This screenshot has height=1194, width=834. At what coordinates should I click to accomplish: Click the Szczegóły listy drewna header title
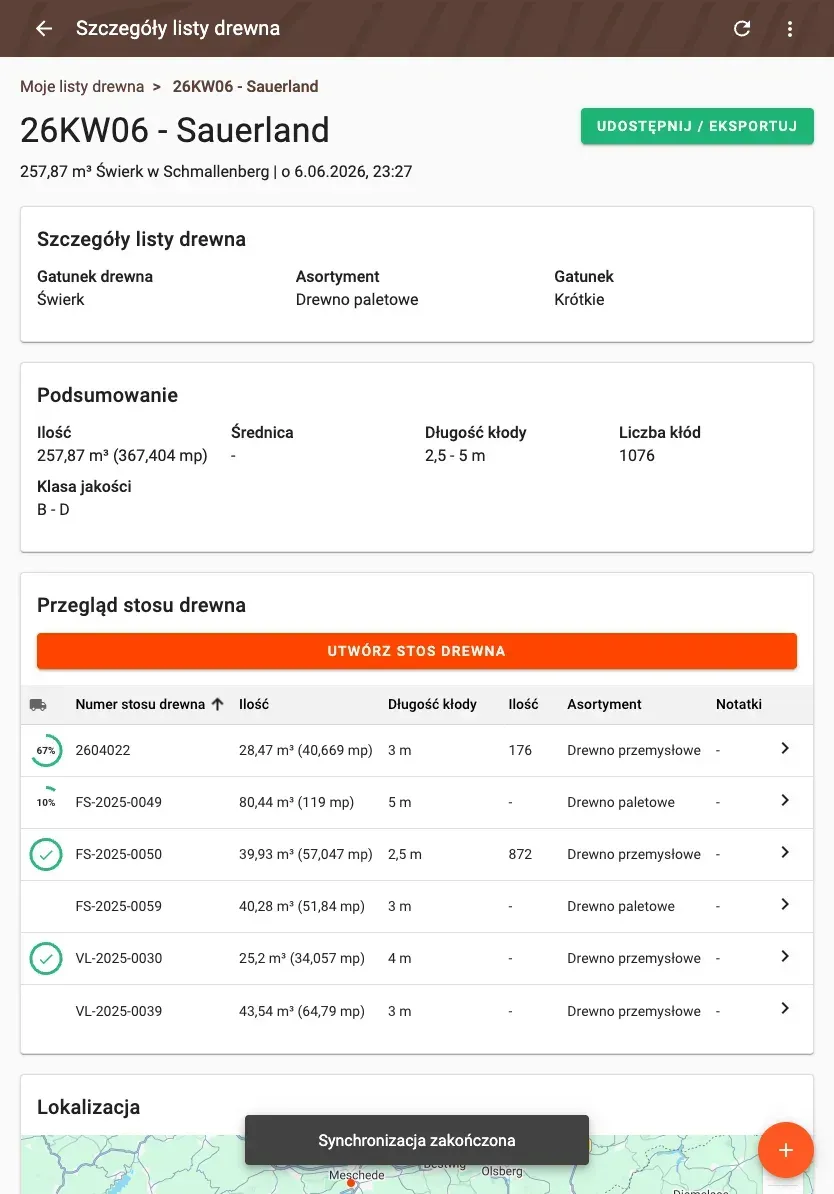(177, 28)
